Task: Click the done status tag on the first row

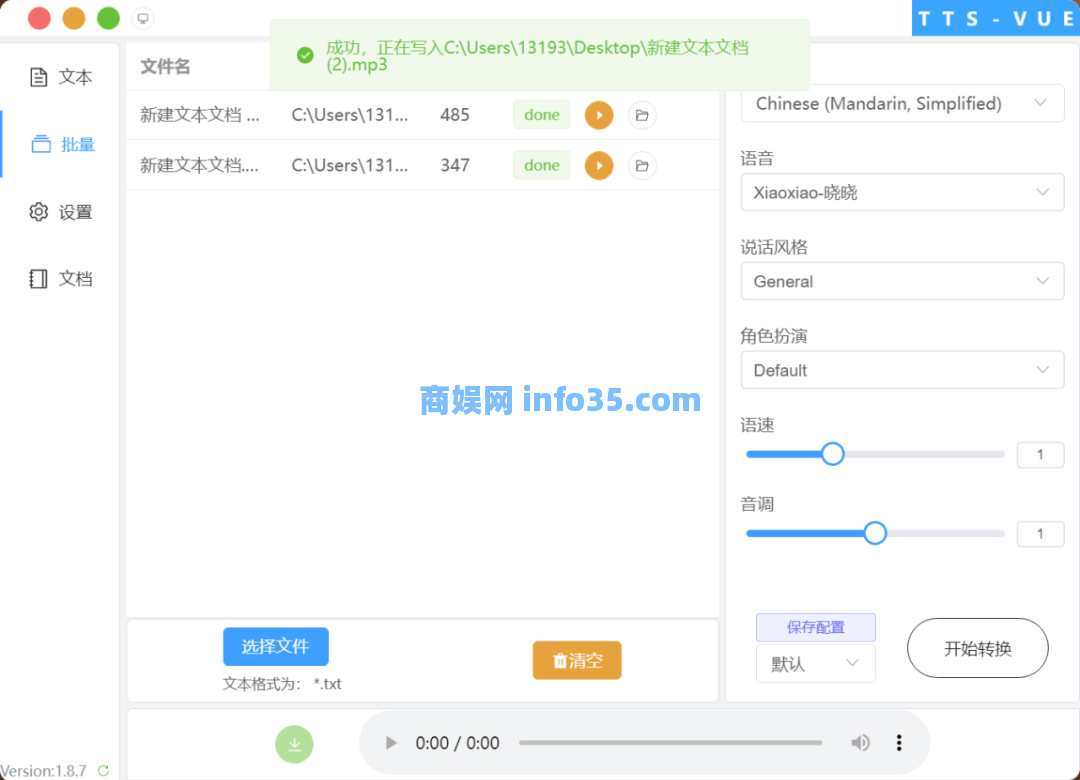Action: pos(541,115)
